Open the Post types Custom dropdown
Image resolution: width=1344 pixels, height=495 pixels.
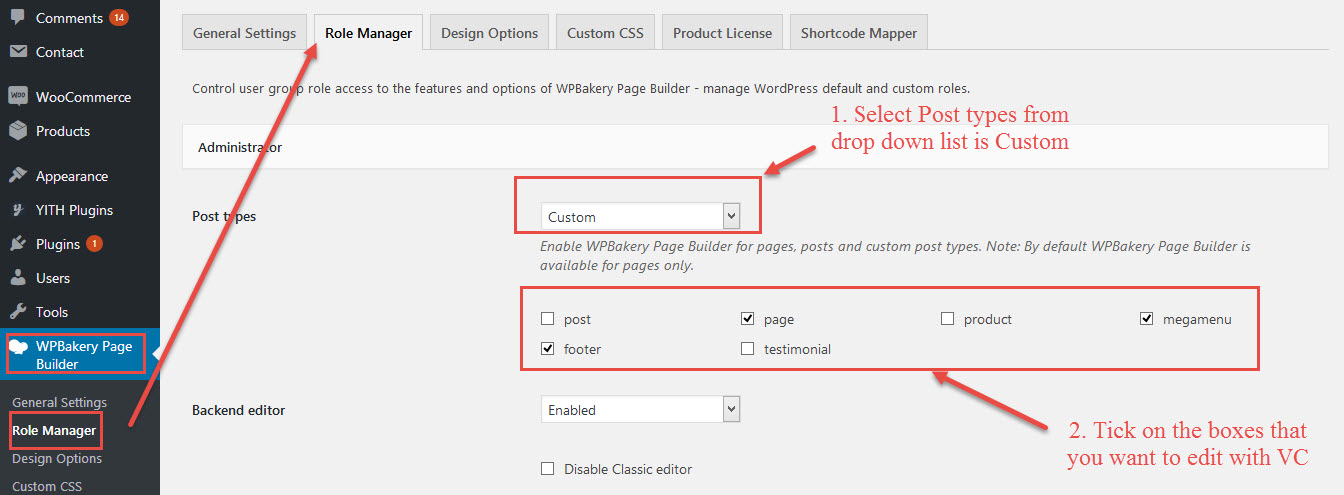coord(640,216)
